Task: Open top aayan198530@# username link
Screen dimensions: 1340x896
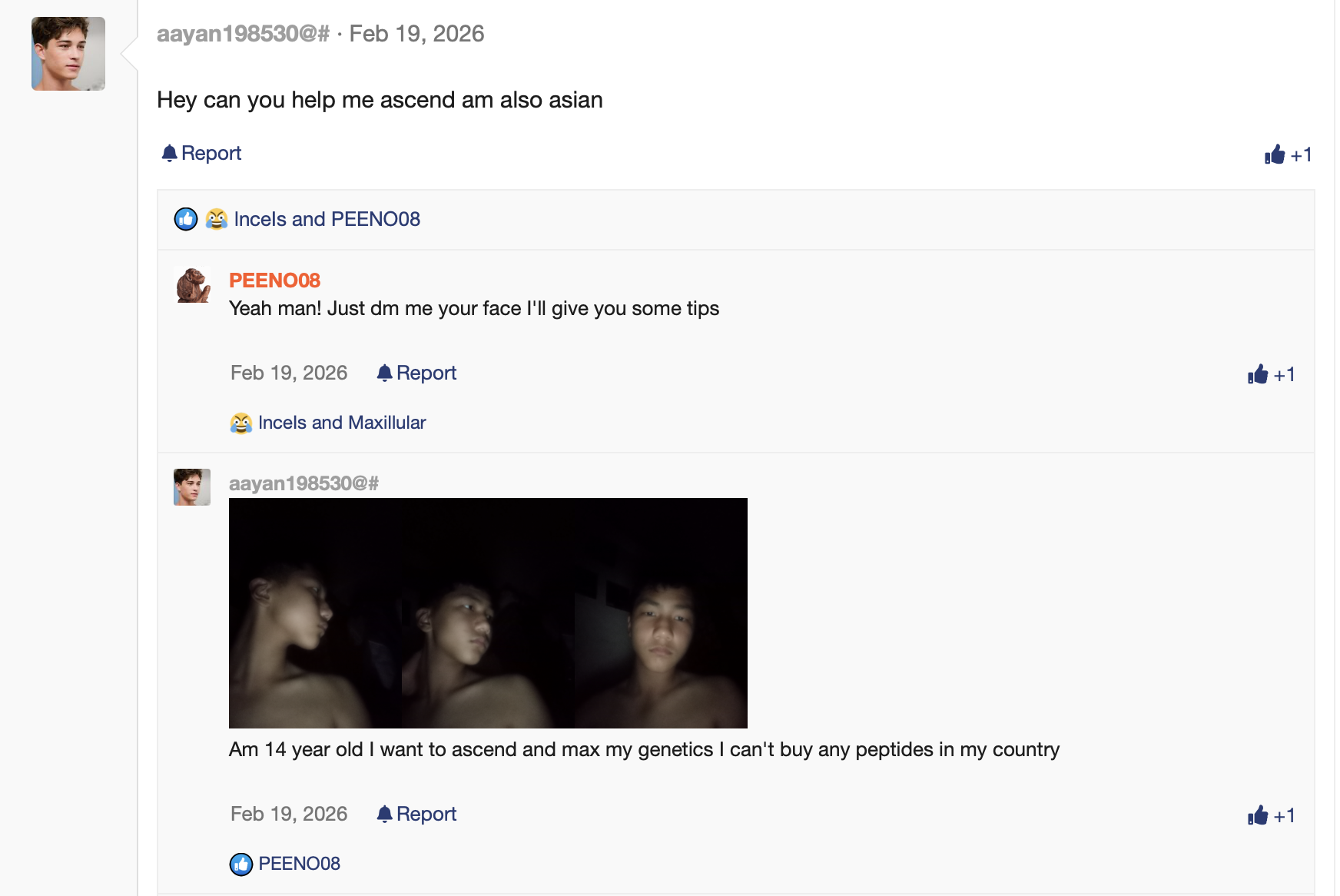Action: tap(243, 34)
